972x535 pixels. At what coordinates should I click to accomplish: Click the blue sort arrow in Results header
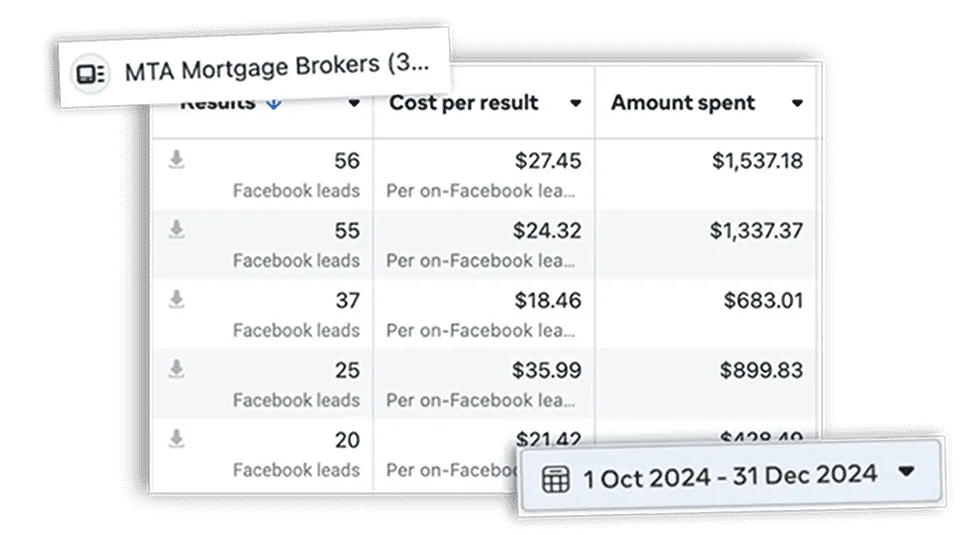click(273, 103)
